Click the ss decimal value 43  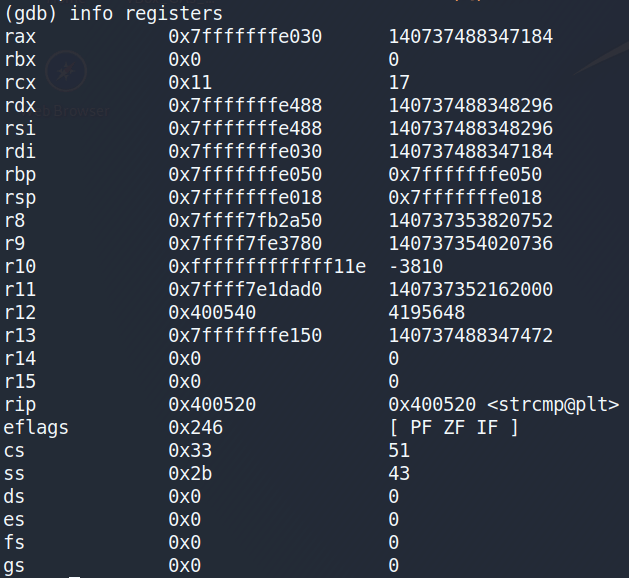(399, 473)
